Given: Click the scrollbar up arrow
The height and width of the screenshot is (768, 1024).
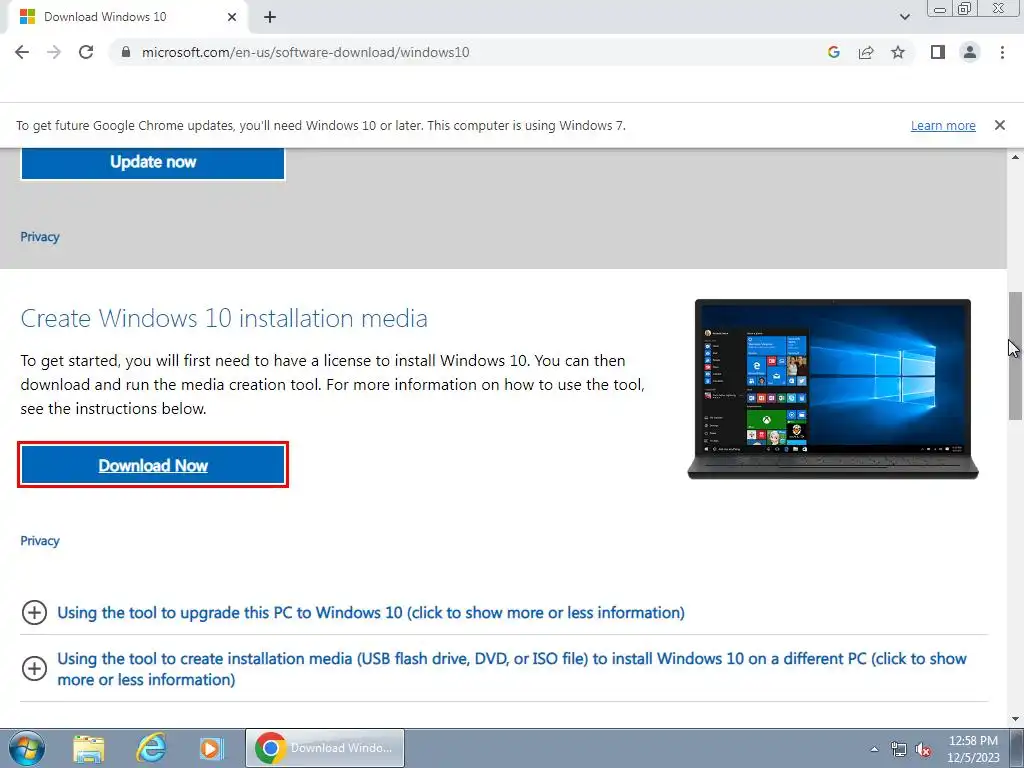Looking at the screenshot, I should click(x=1015, y=157).
